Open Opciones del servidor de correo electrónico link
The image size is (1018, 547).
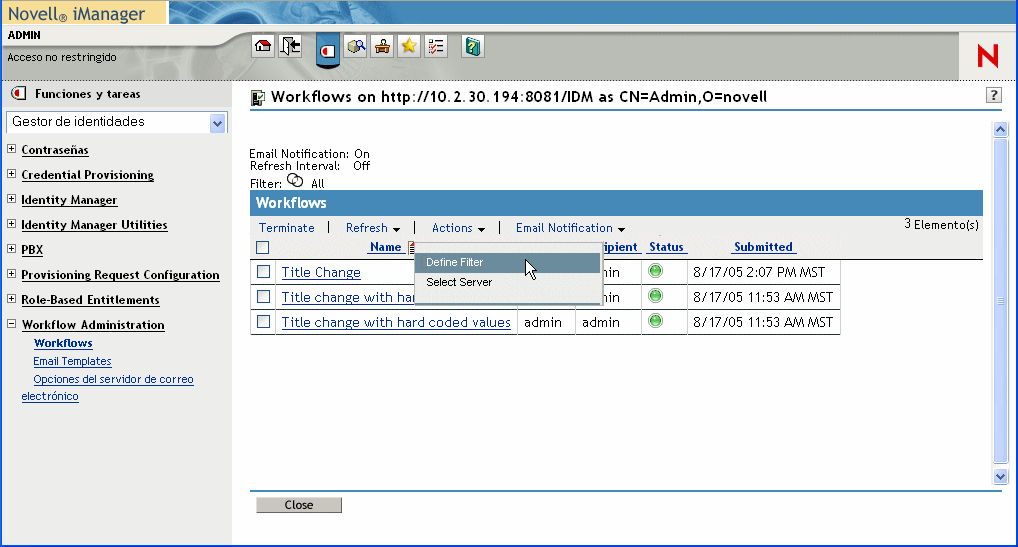point(107,387)
